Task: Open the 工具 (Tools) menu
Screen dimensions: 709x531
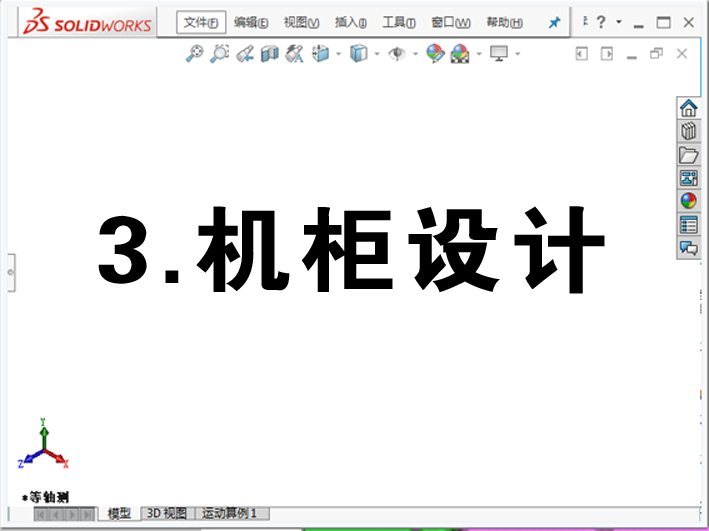Action: pyautogui.click(x=398, y=23)
